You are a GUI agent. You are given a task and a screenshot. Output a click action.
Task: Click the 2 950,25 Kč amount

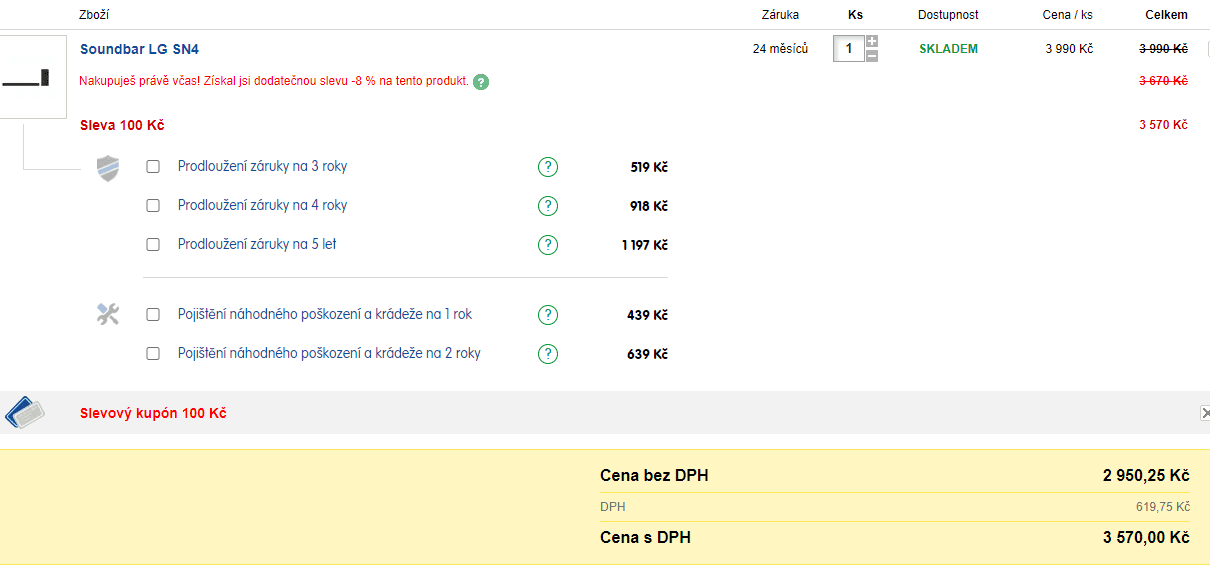(x=1146, y=475)
